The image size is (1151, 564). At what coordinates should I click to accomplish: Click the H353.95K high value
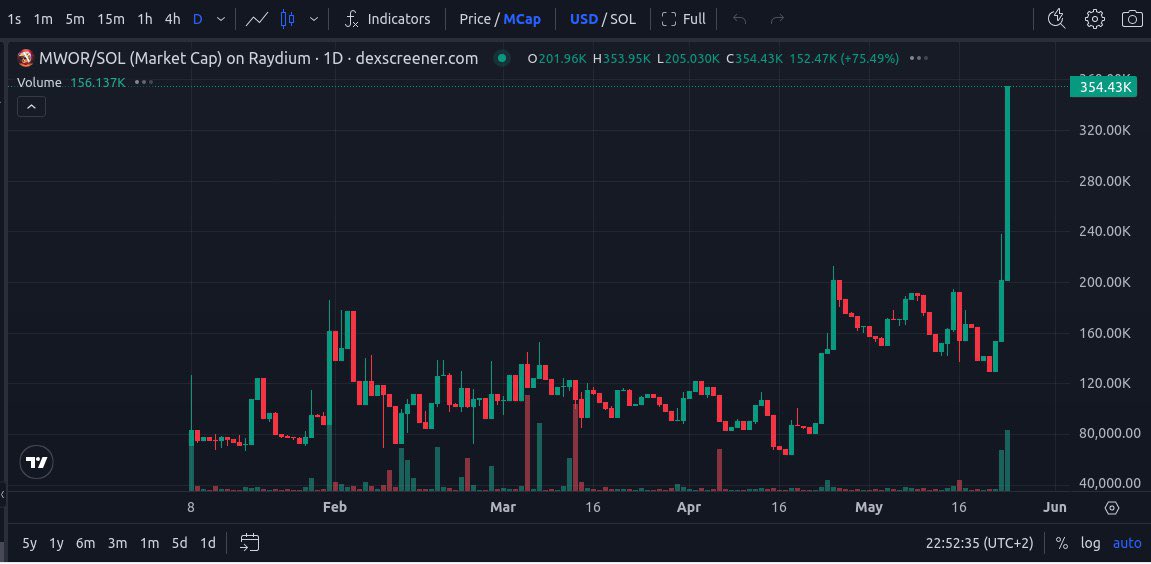point(622,58)
